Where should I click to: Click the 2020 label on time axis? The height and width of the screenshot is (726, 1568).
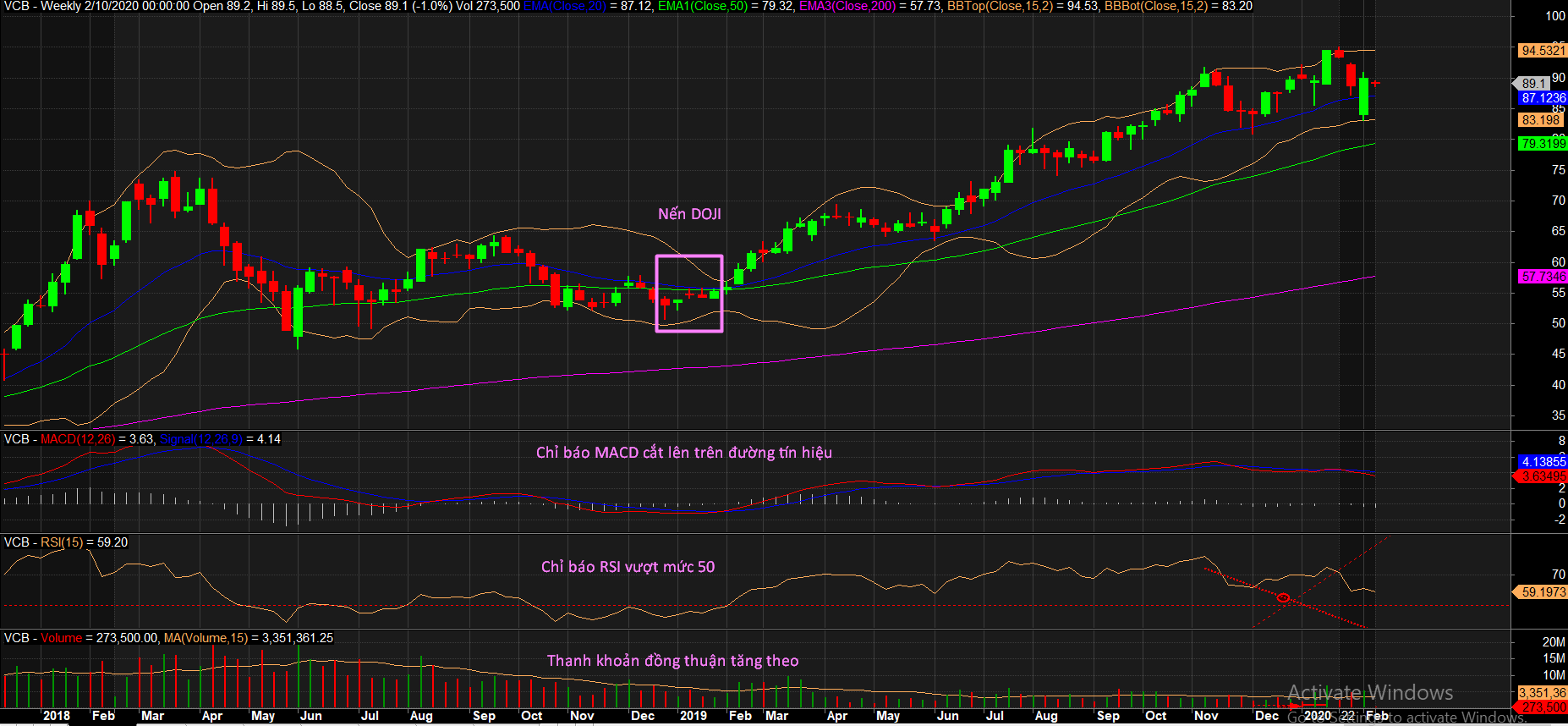pos(1317,716)
